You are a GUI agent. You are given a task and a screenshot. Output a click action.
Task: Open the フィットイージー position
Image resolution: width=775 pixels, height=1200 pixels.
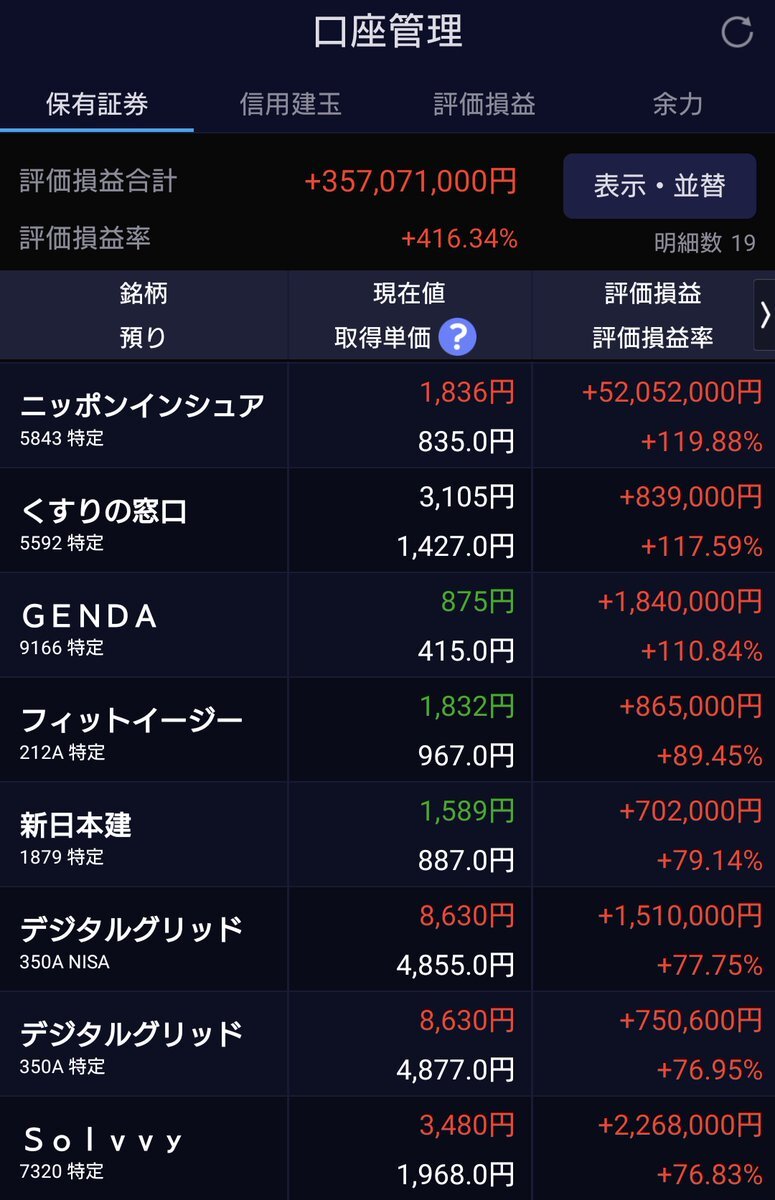[x=387, y=730]
